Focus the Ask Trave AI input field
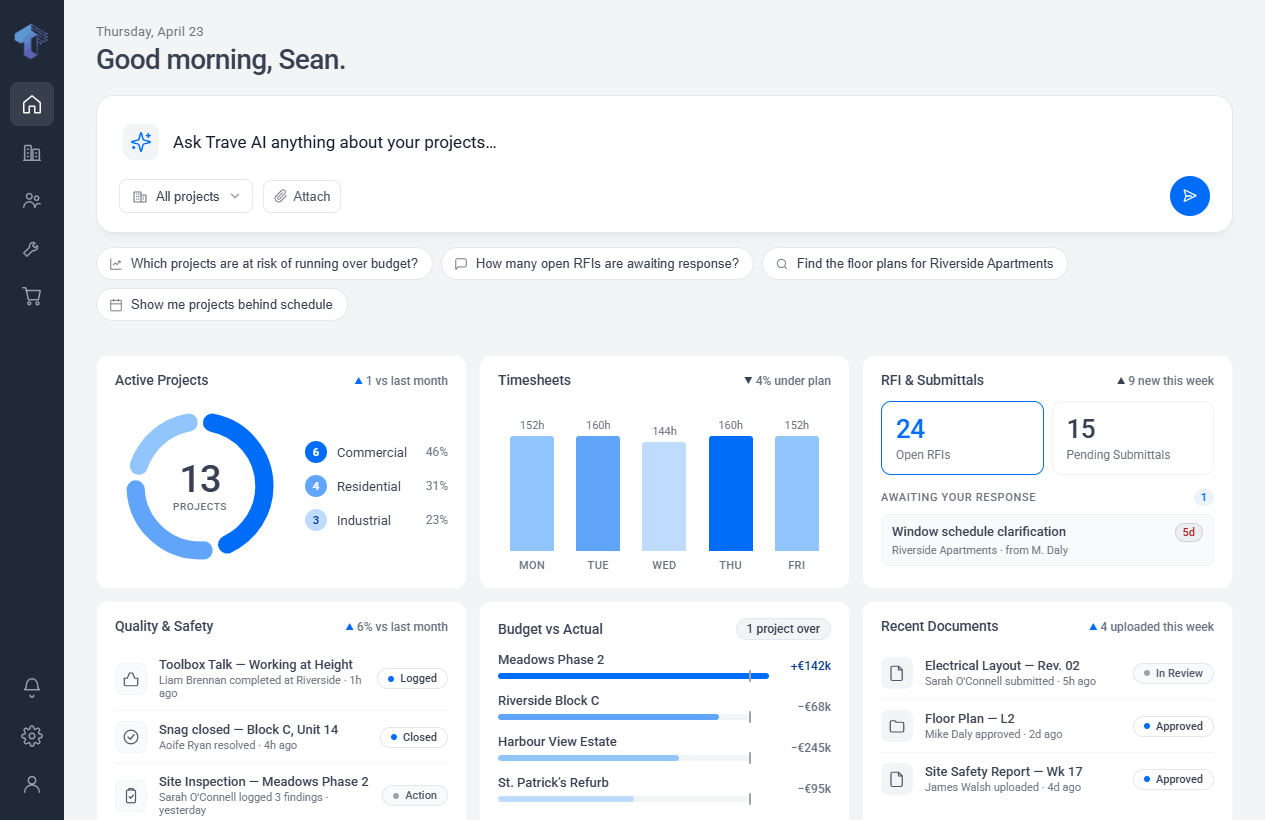 [x=665, y=142]
